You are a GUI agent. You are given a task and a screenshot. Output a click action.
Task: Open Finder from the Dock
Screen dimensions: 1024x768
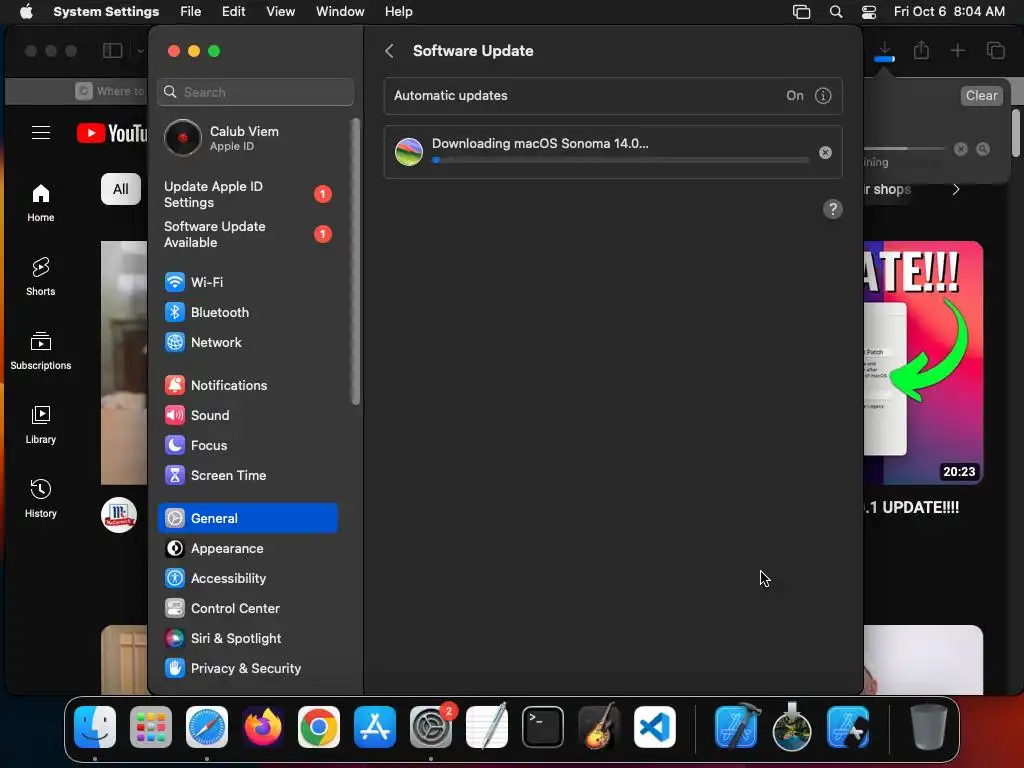tap(95, 727)
